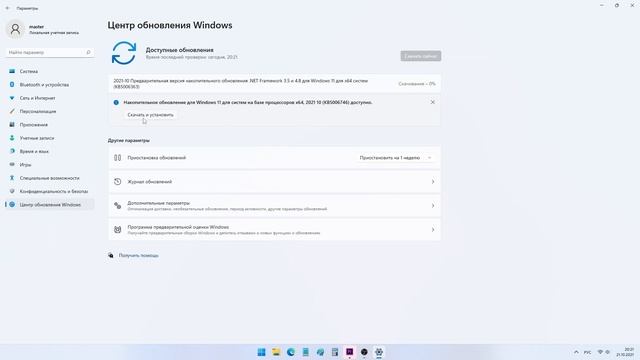Open Время и язык section
The height and width of the screenshot is (360, 640).
[49, 151]
